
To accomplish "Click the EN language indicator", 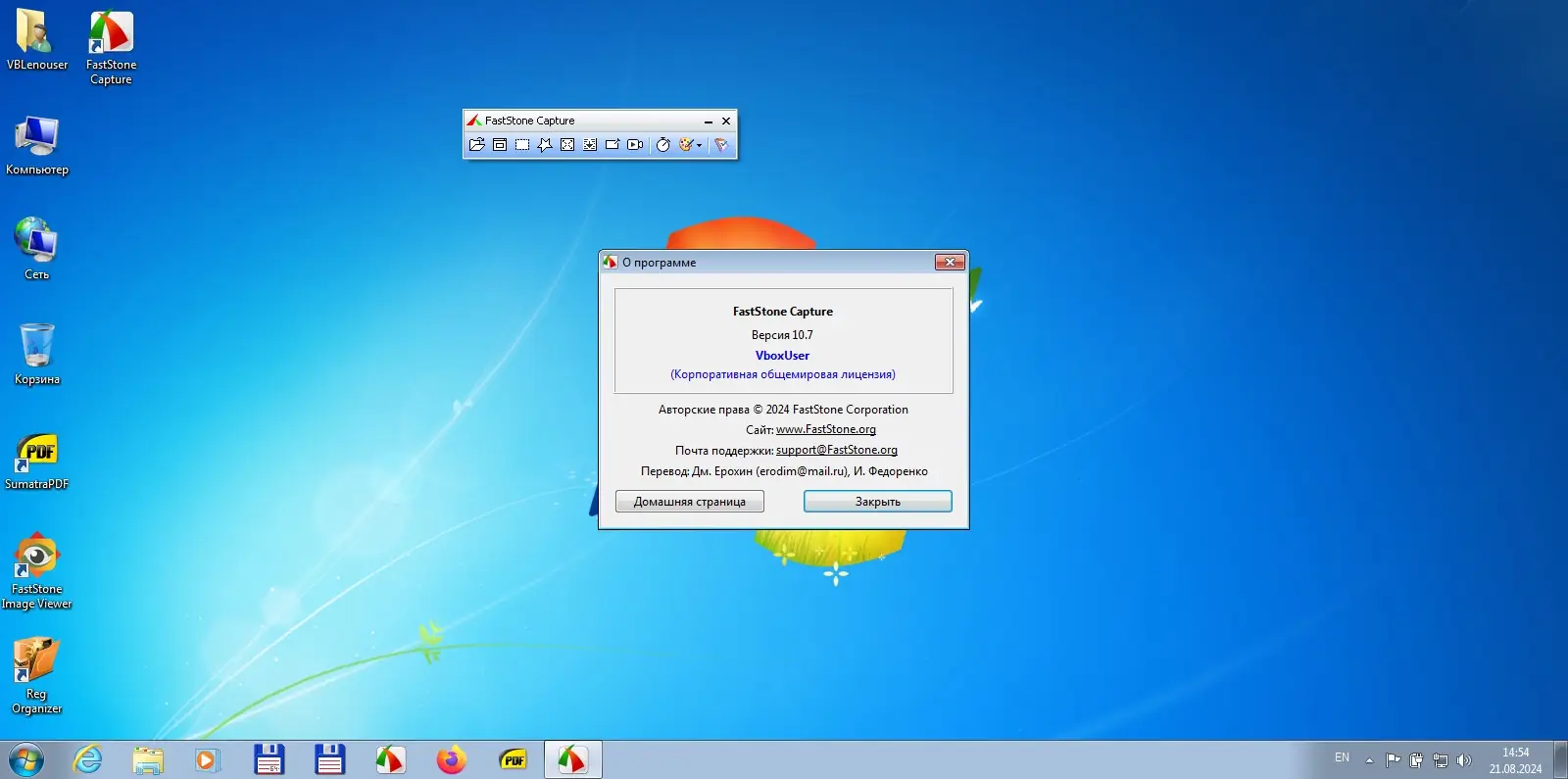I will click(1342, 758).
